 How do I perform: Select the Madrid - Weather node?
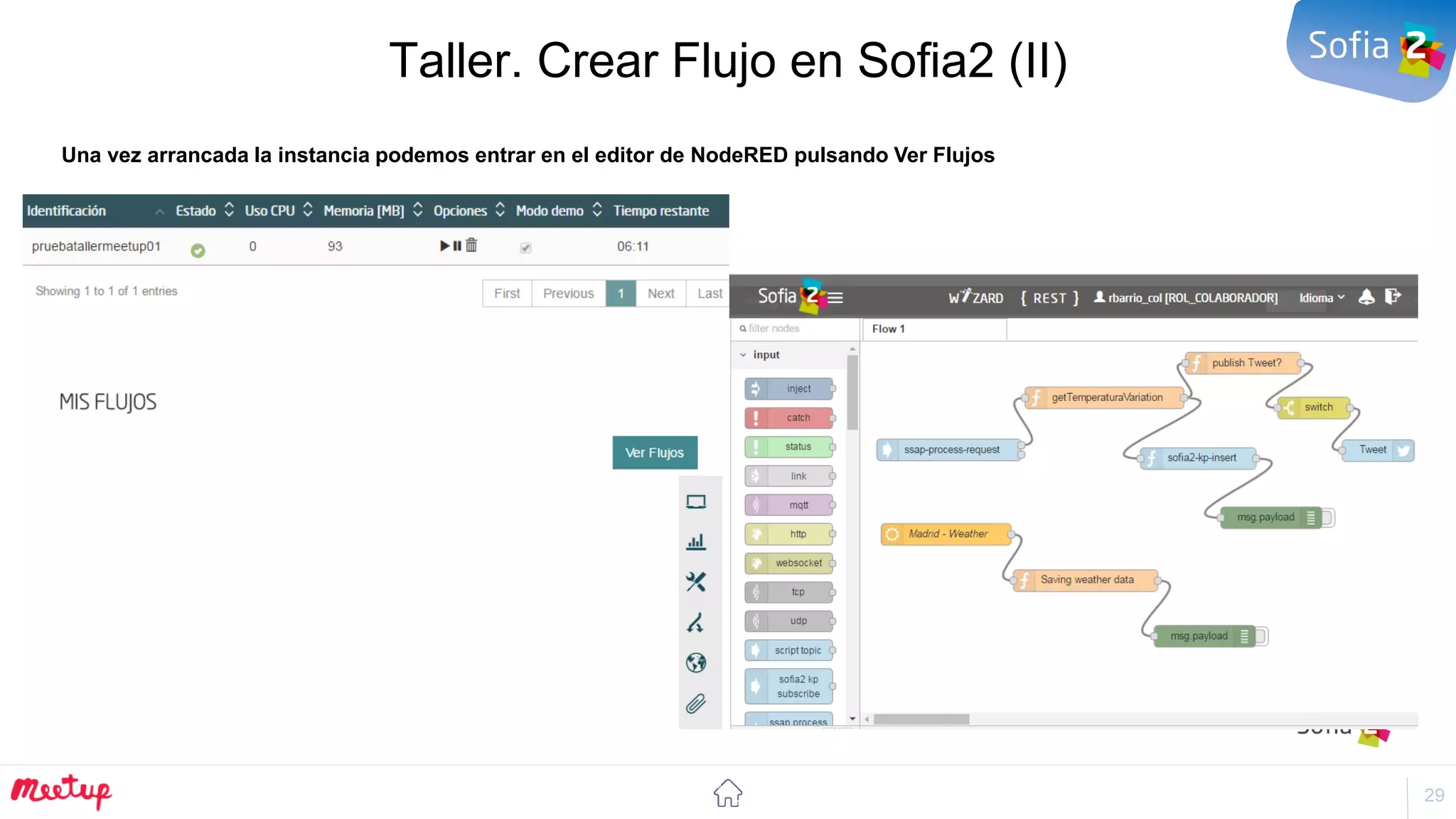pyautogui.click(x=946, y=534)
